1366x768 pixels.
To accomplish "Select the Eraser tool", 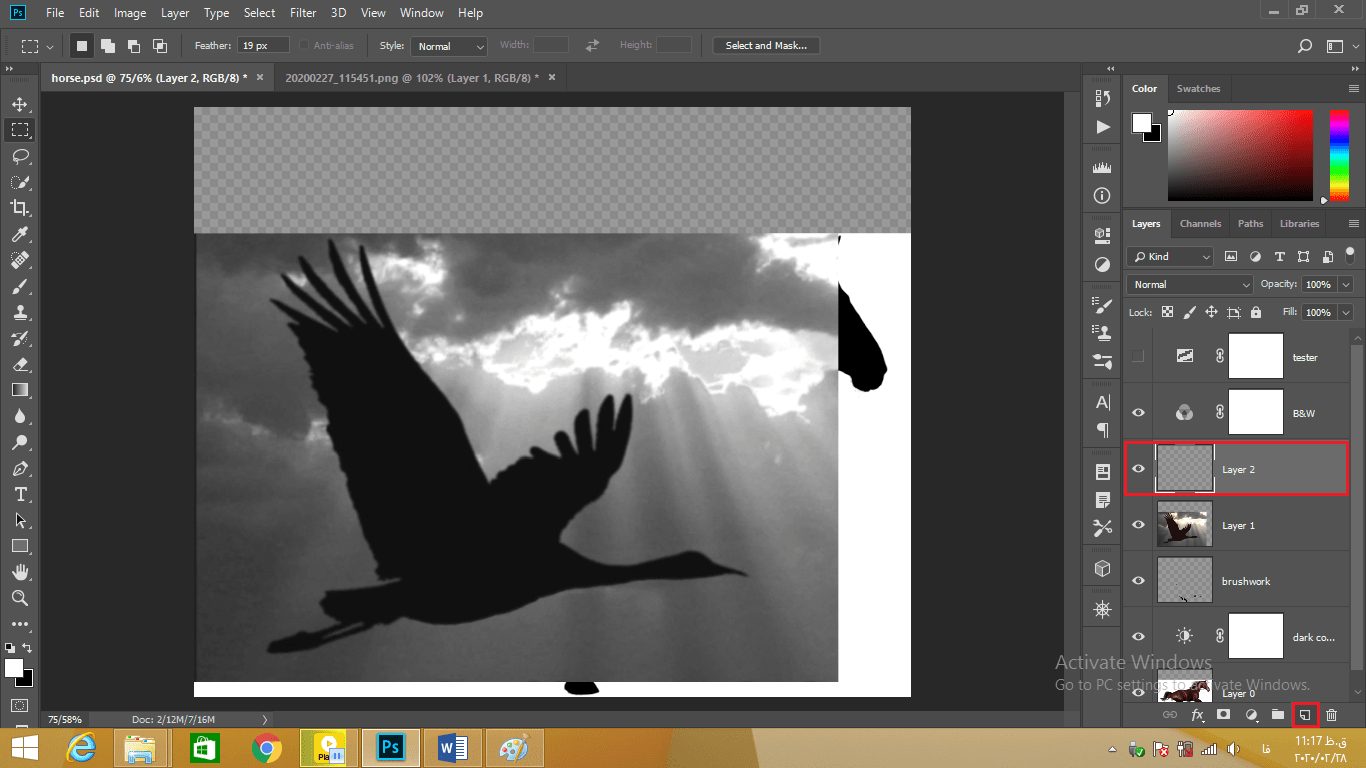I will tap(20, 364).
